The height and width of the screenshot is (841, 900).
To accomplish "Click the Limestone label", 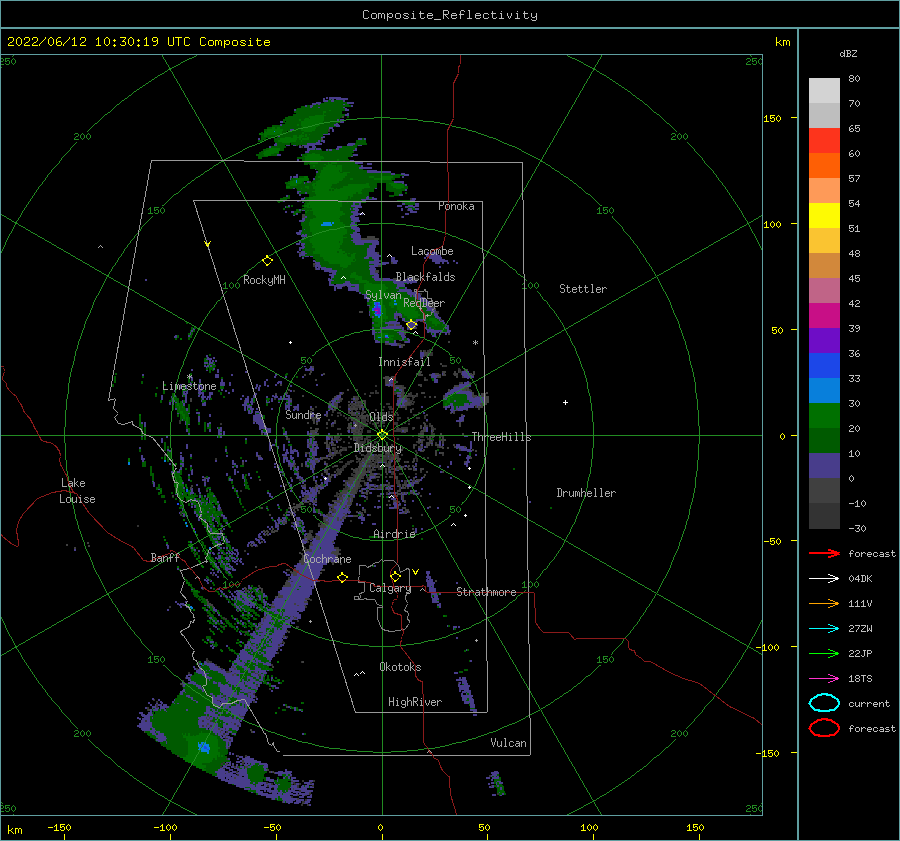I will pyautogui.click(x=189, y=386).
